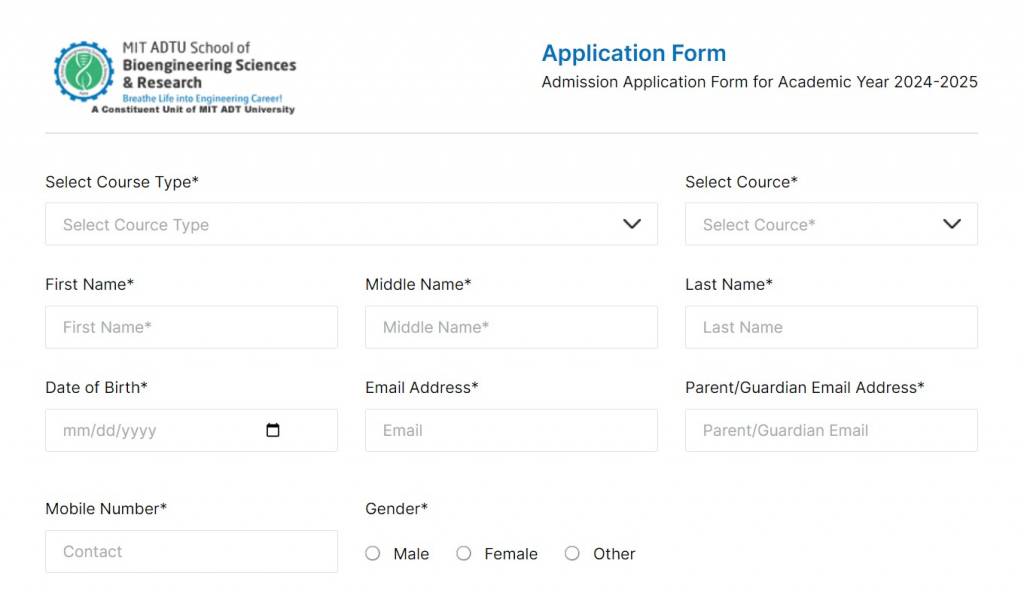Click the Parent/Guardian Email field
Screen dimensions: 1024x597
(x=831, y=430)
